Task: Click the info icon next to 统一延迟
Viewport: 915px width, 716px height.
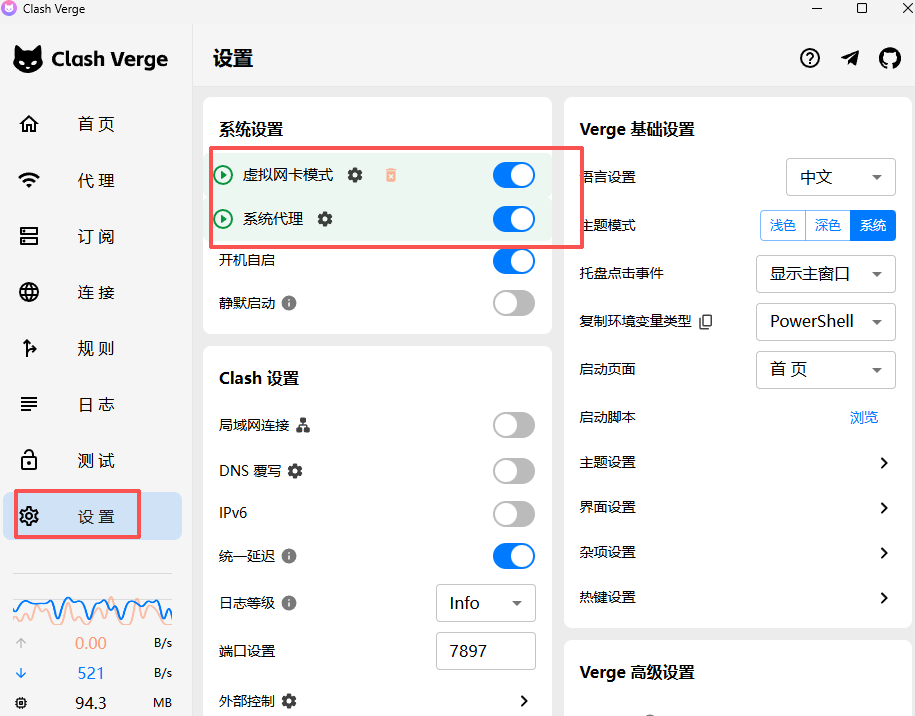Action: pos(289,556)
